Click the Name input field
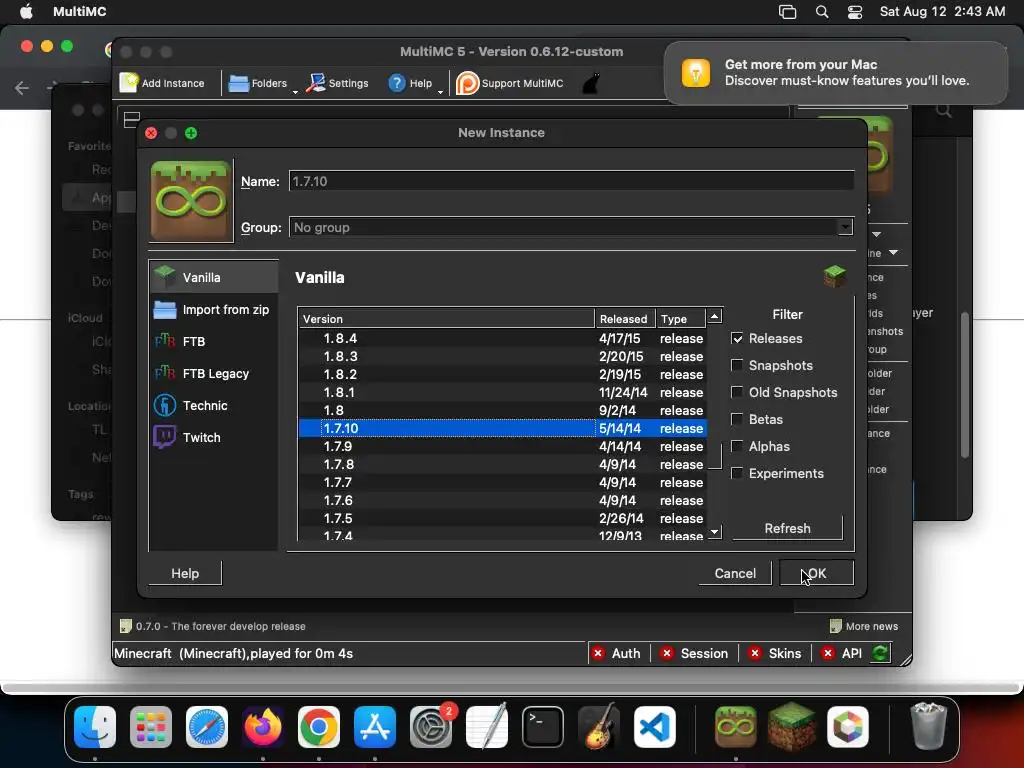This screenshot has height=768, width=1024. click(x=571, y=181)
